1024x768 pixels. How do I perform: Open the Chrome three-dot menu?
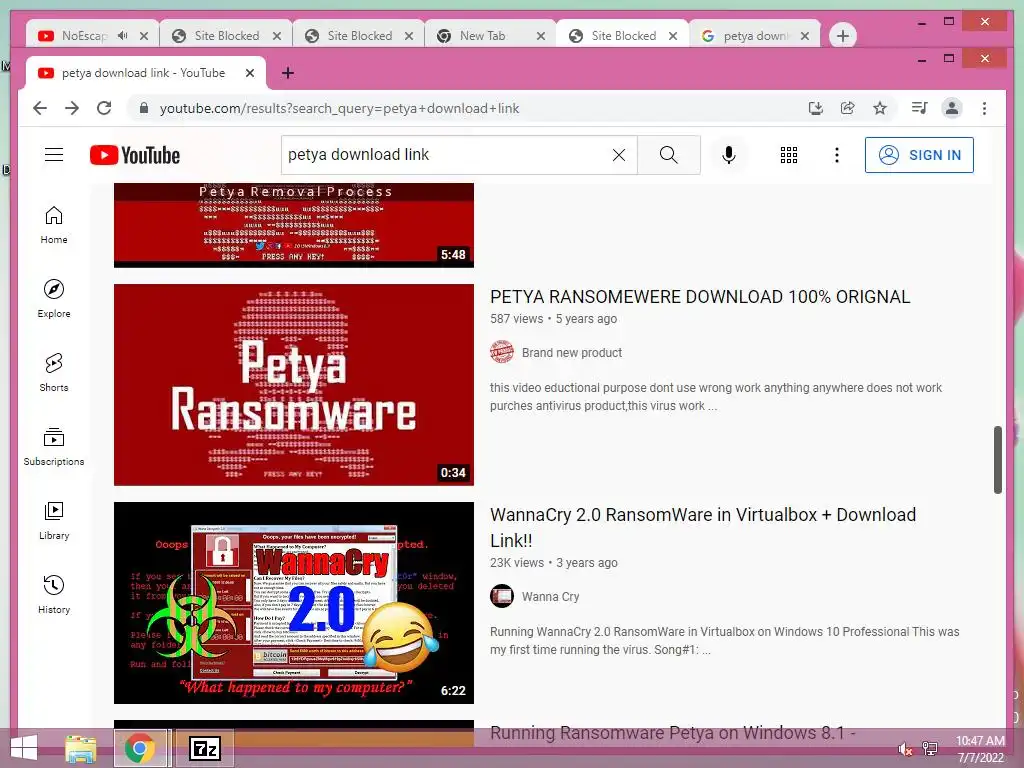click(x=984, y=108)
